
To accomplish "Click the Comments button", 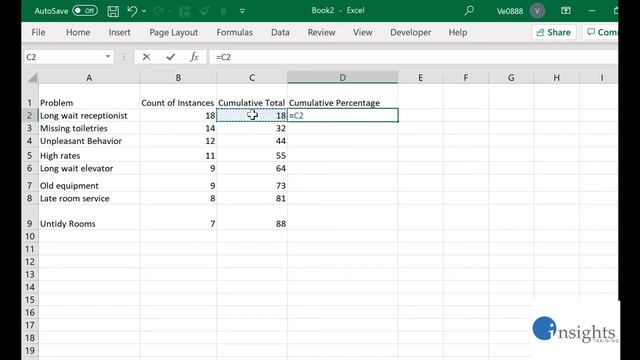I will pyautogui.click(x=600, y=32).
